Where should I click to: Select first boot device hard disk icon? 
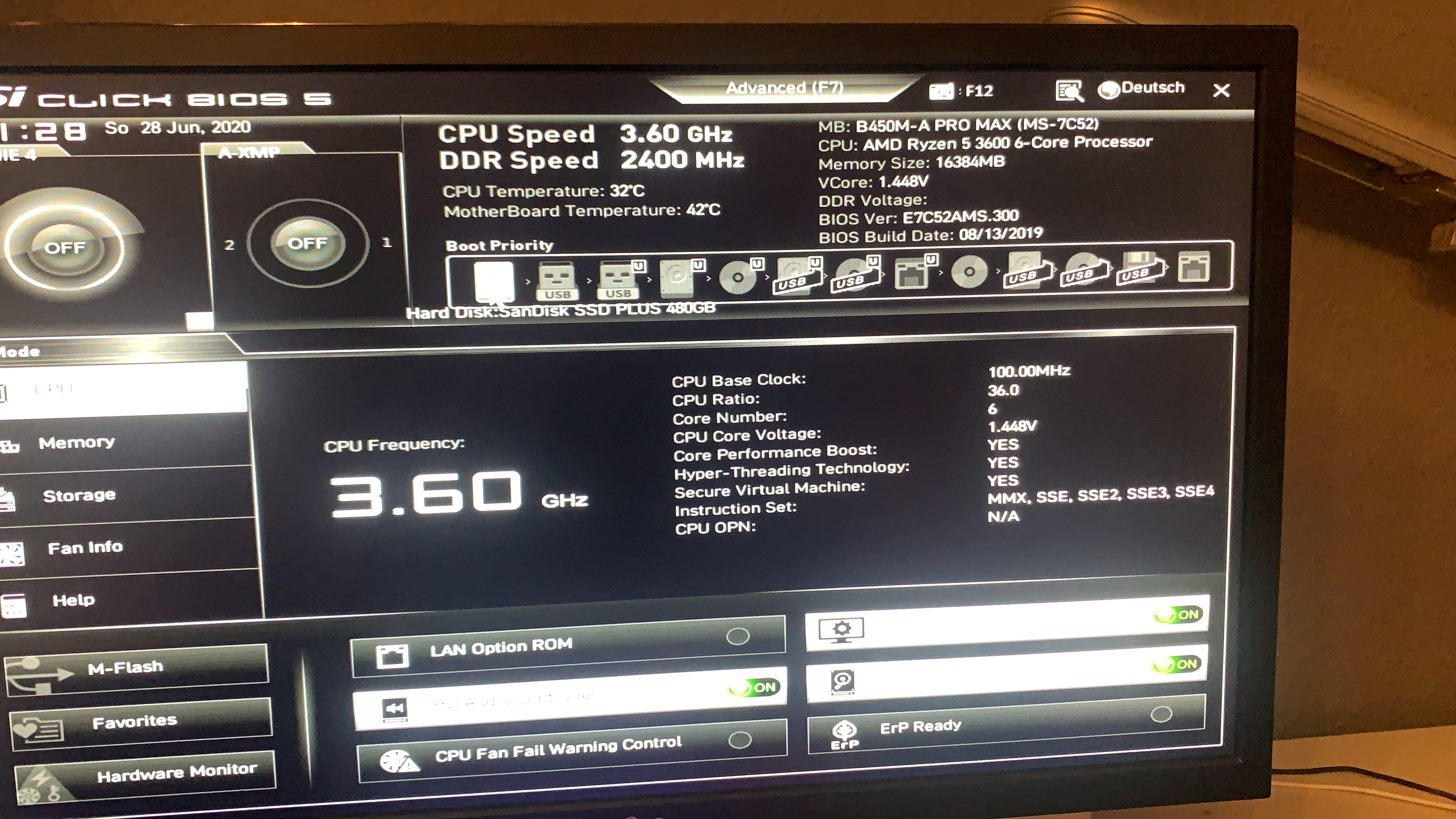click(x=494, y=281)
